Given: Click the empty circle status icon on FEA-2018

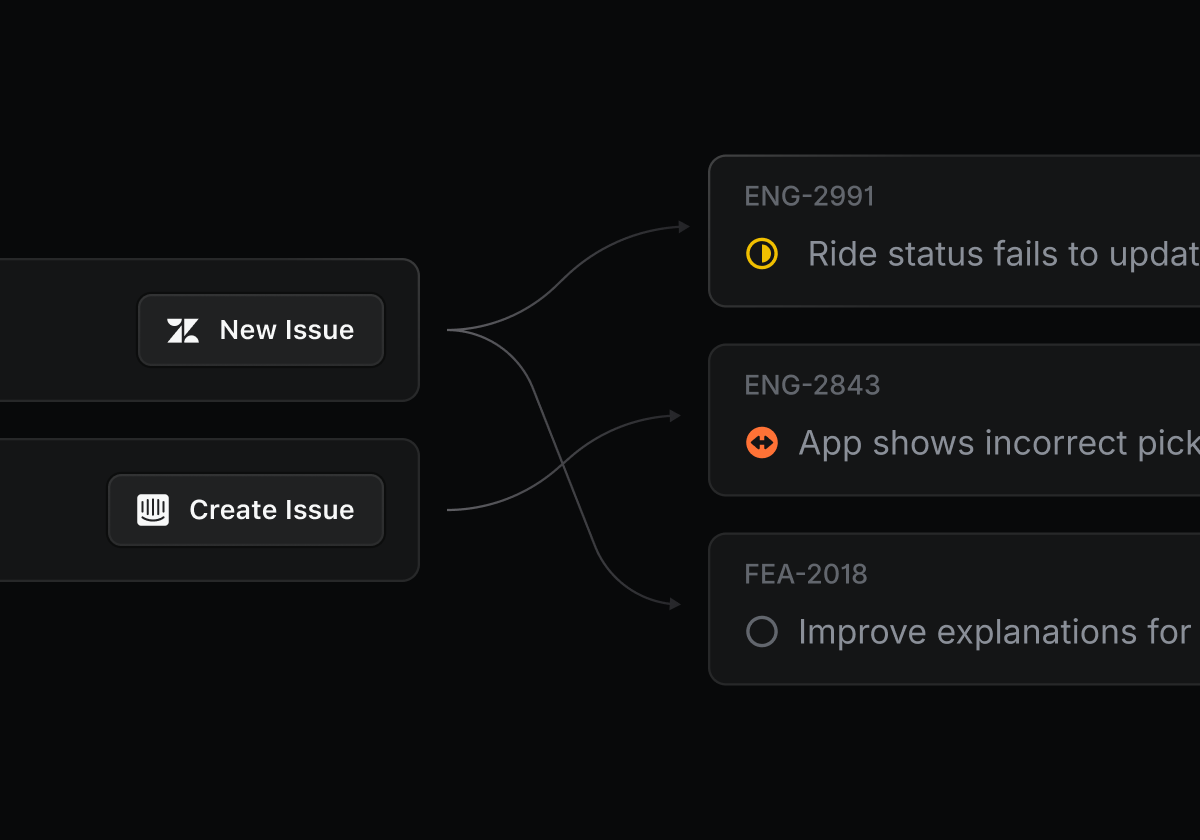Looking at the screenshot, I should coord(762,631).
